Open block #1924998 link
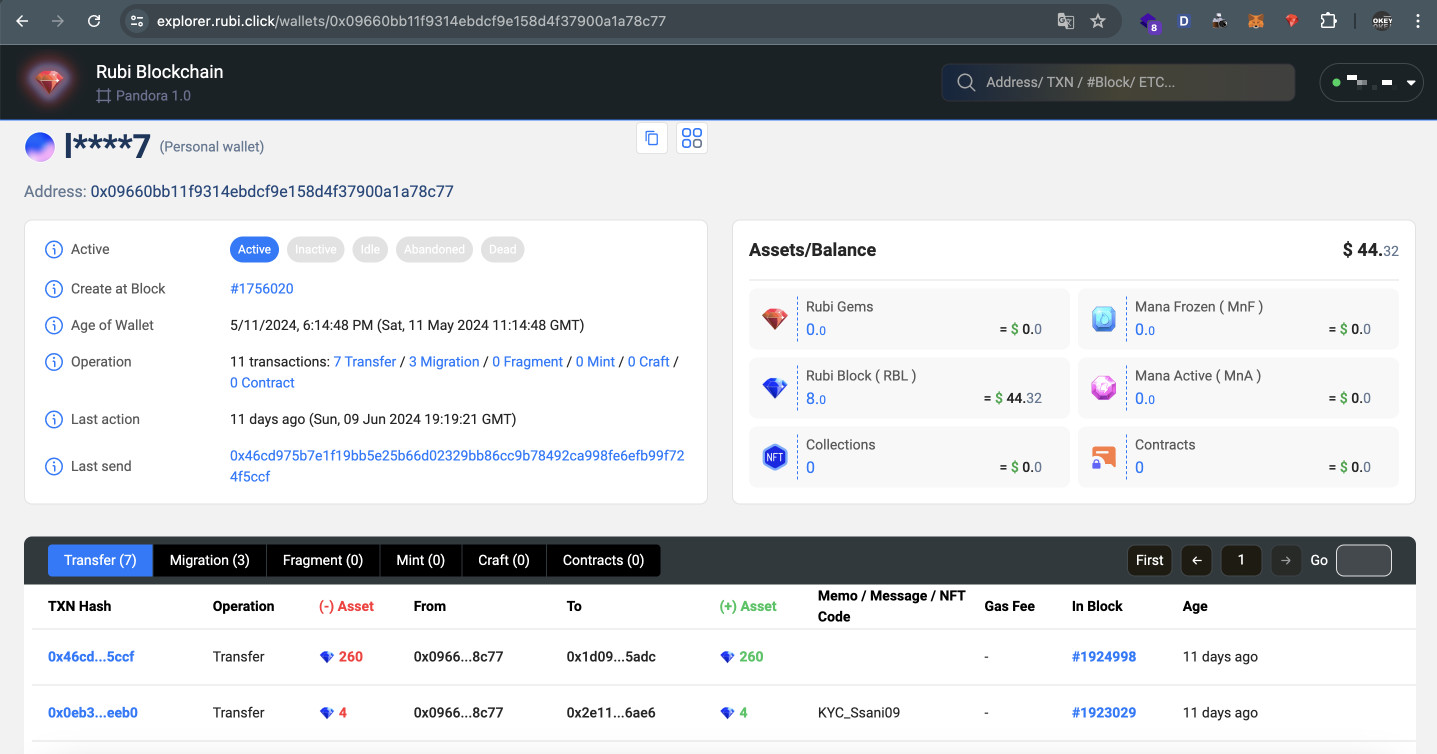Image resolution: width=1437 pixels, height=754 pixels. pyautogui.click(x=1104, y=657)
